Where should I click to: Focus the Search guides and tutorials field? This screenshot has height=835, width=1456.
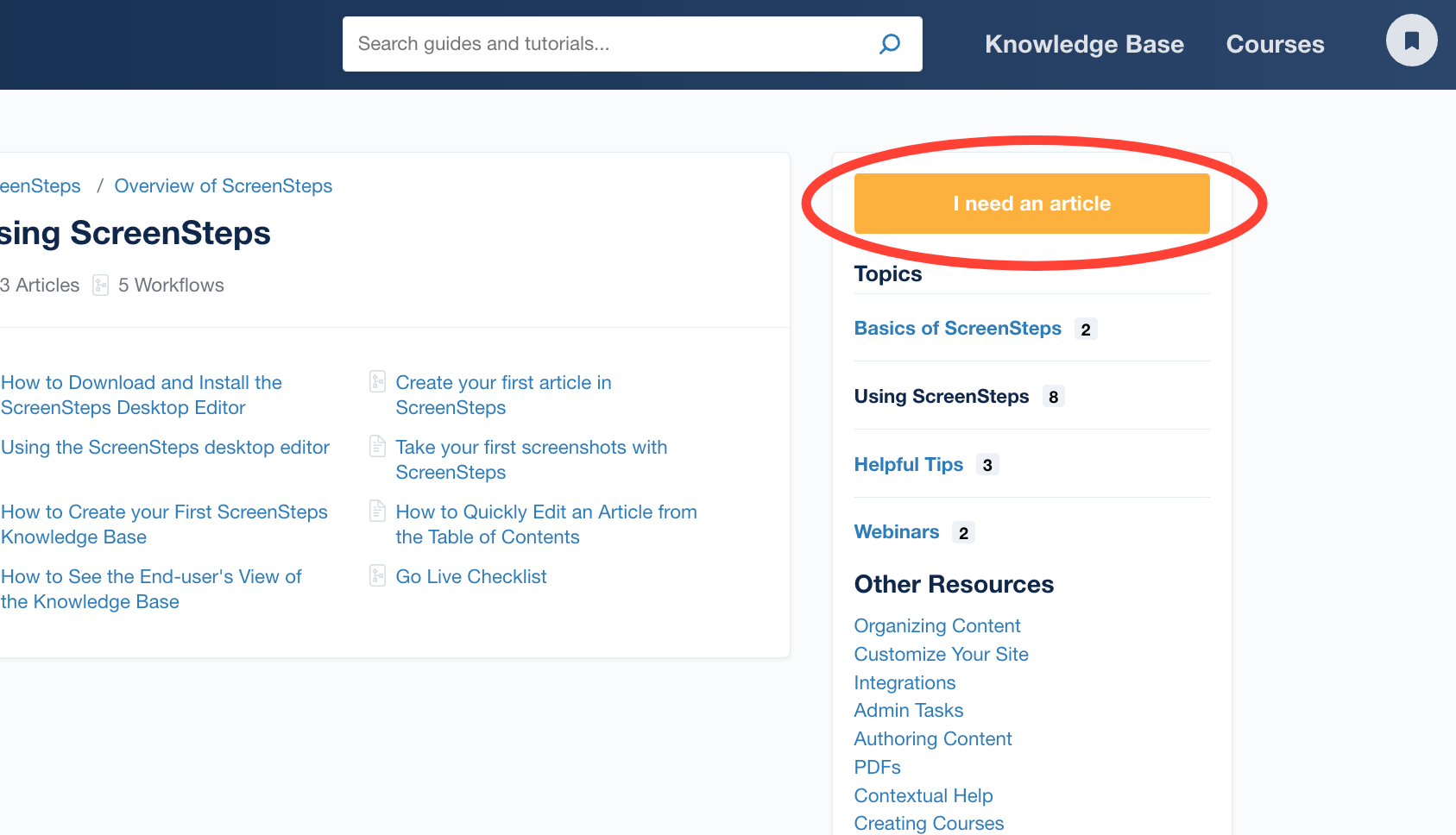(x=604, y=44)
